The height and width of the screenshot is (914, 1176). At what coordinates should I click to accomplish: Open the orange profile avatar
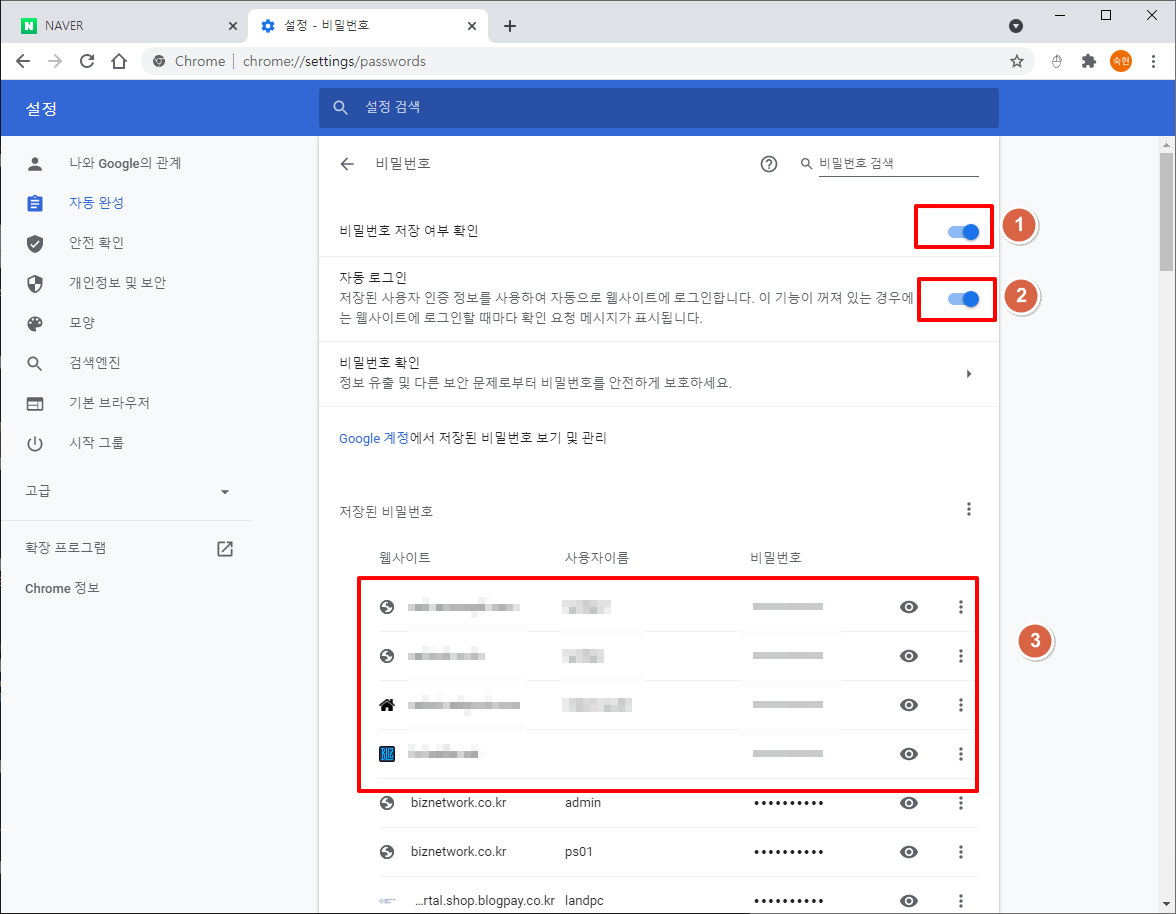1120,61
